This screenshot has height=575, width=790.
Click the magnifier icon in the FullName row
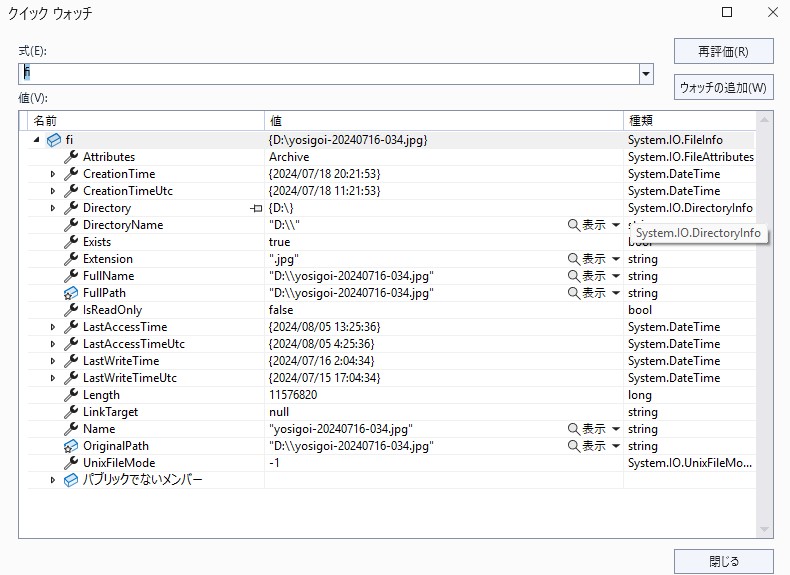573,276
